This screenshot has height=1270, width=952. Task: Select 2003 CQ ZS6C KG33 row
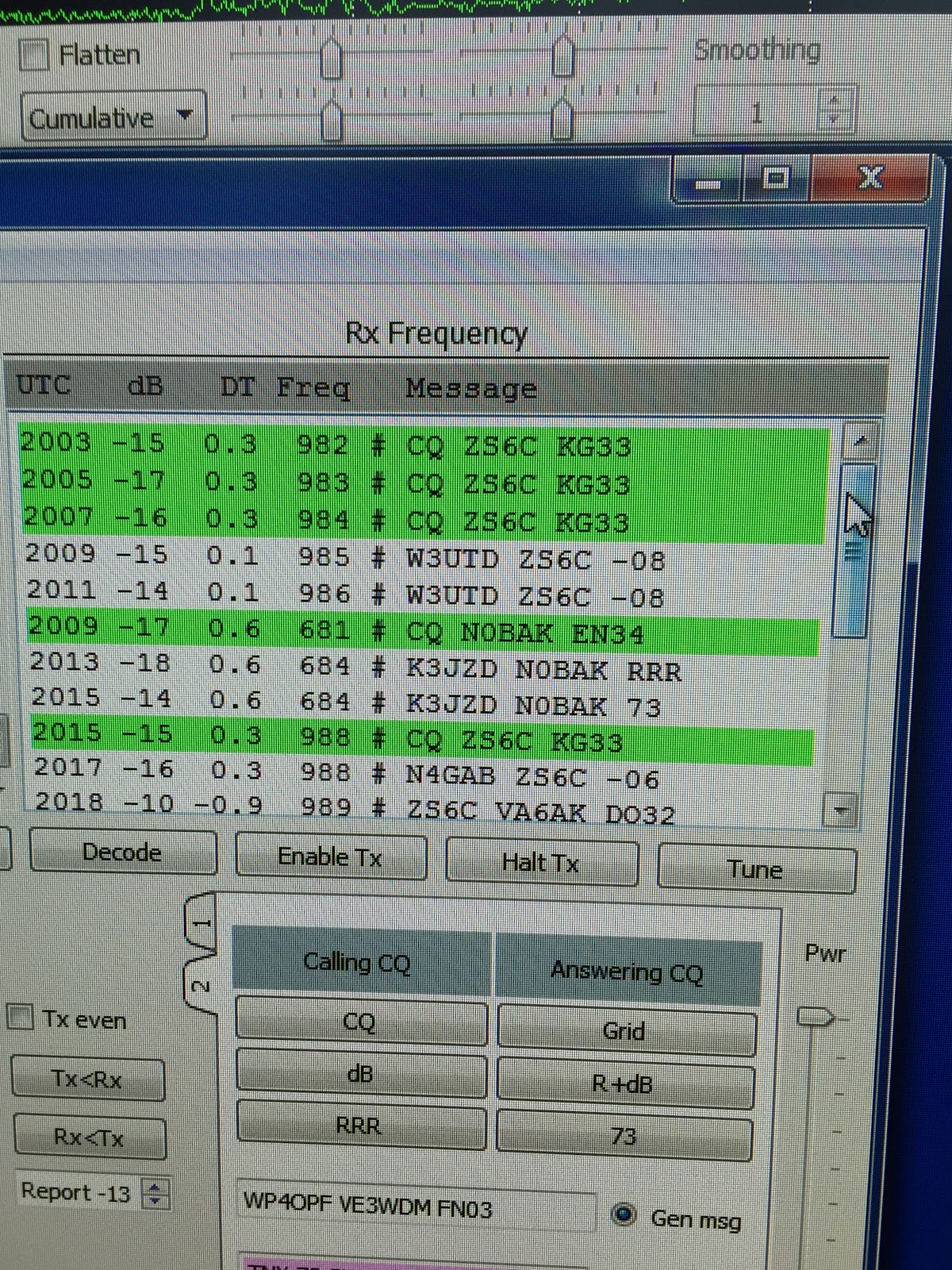coord(424,444)
